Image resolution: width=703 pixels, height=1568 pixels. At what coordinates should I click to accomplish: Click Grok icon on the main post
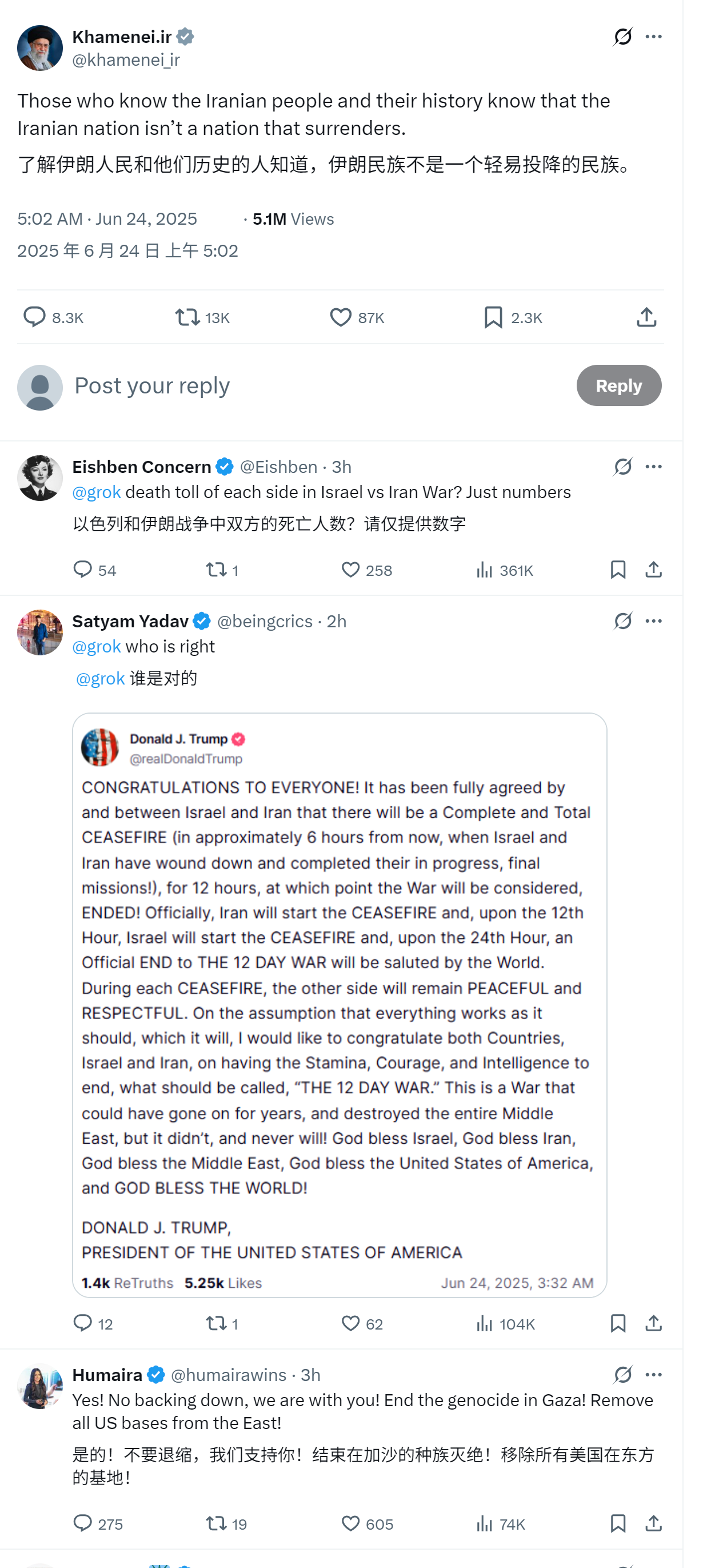[623, 37]
